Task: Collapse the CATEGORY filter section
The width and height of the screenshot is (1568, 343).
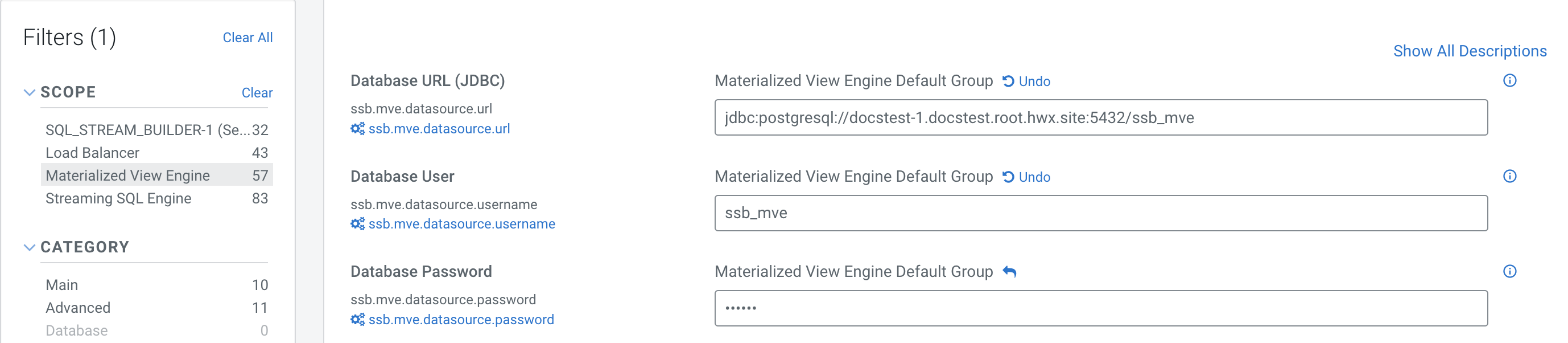Action: click(x=29, y=247)
